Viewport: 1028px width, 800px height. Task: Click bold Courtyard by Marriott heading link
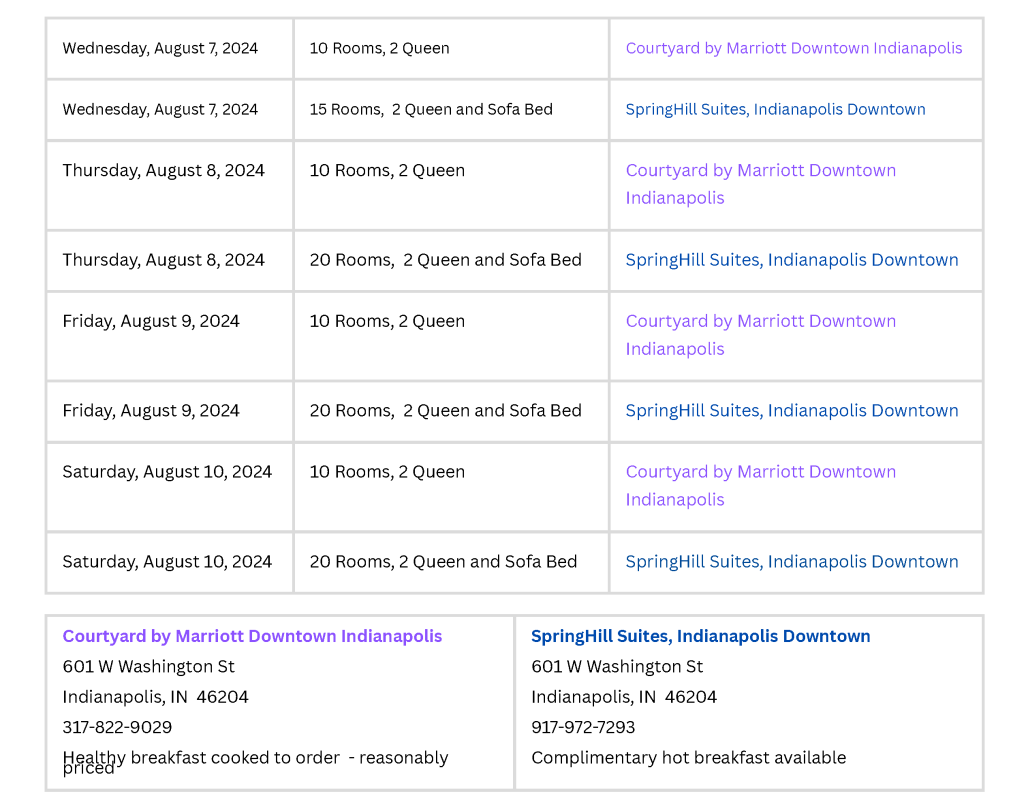252,637
